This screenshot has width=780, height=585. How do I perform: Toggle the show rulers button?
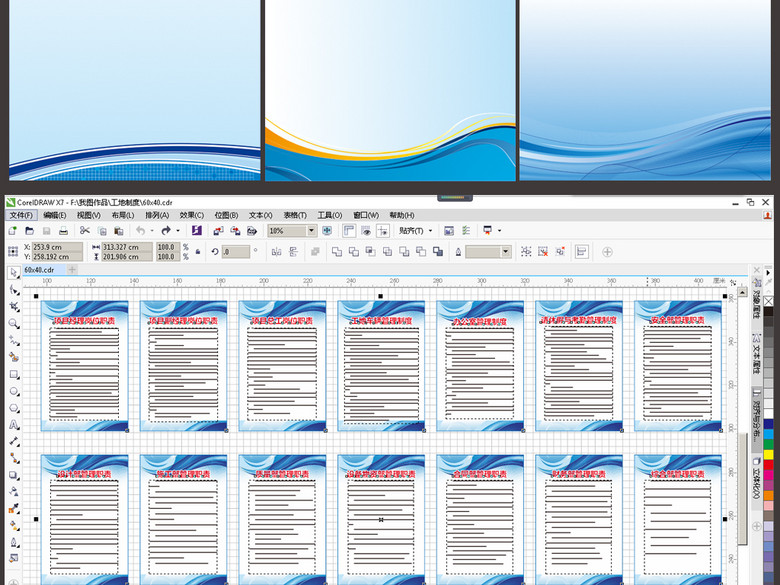pyautogui.click(x=349, y=231)
